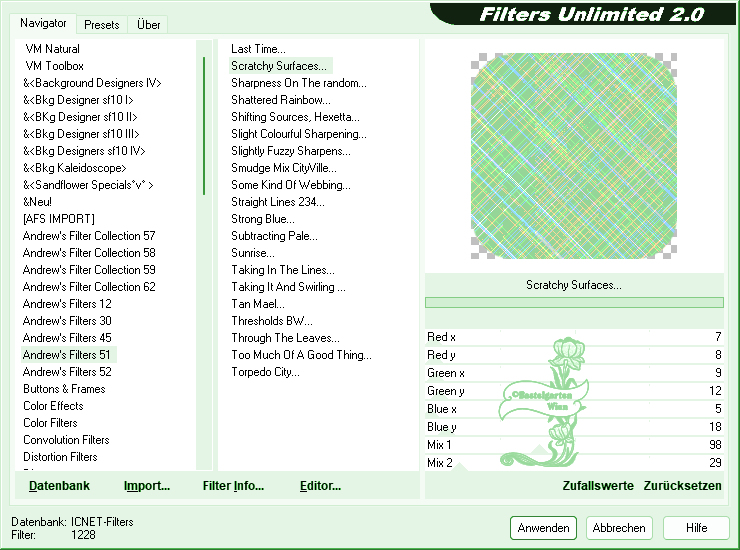Choose the Shattered Rainbow... filter
This screenshot has width=740, height=550.
tap(281, 100)
